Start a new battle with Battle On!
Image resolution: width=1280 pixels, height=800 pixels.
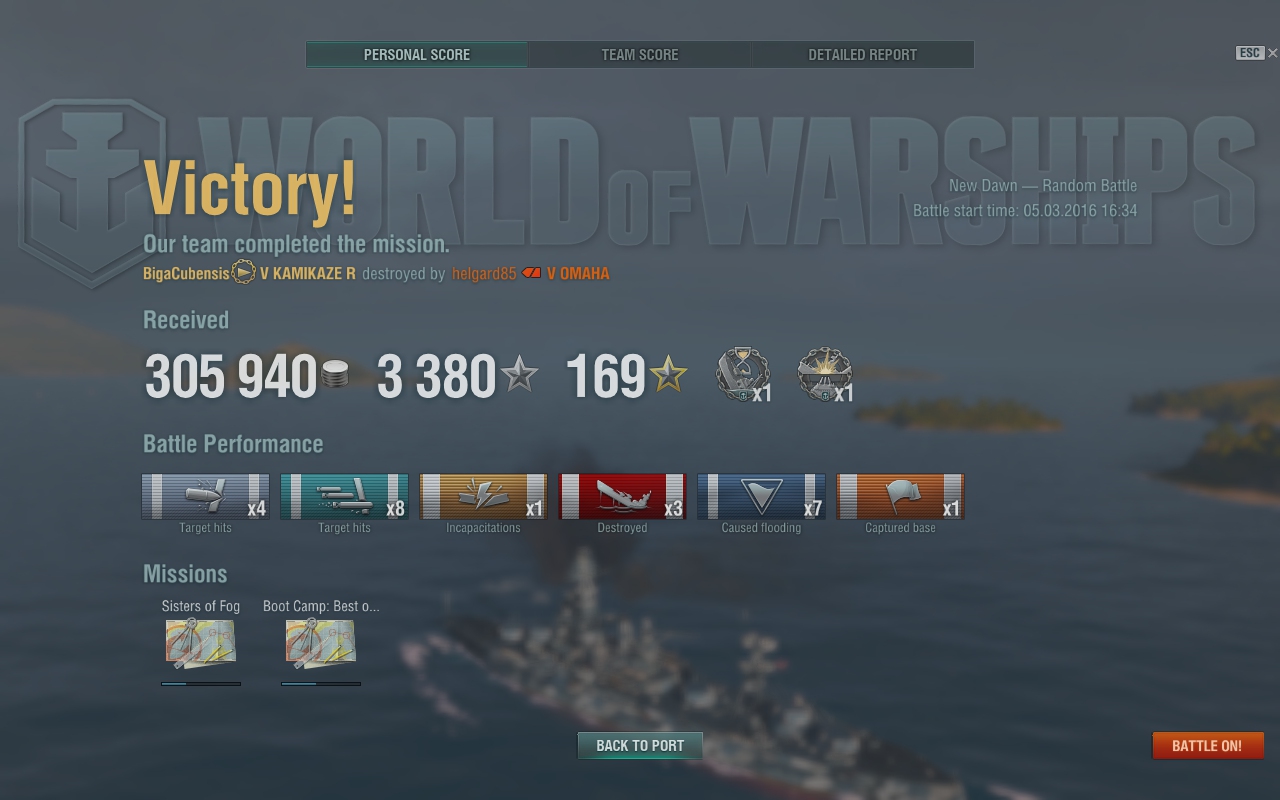(x=1207, y=746)
